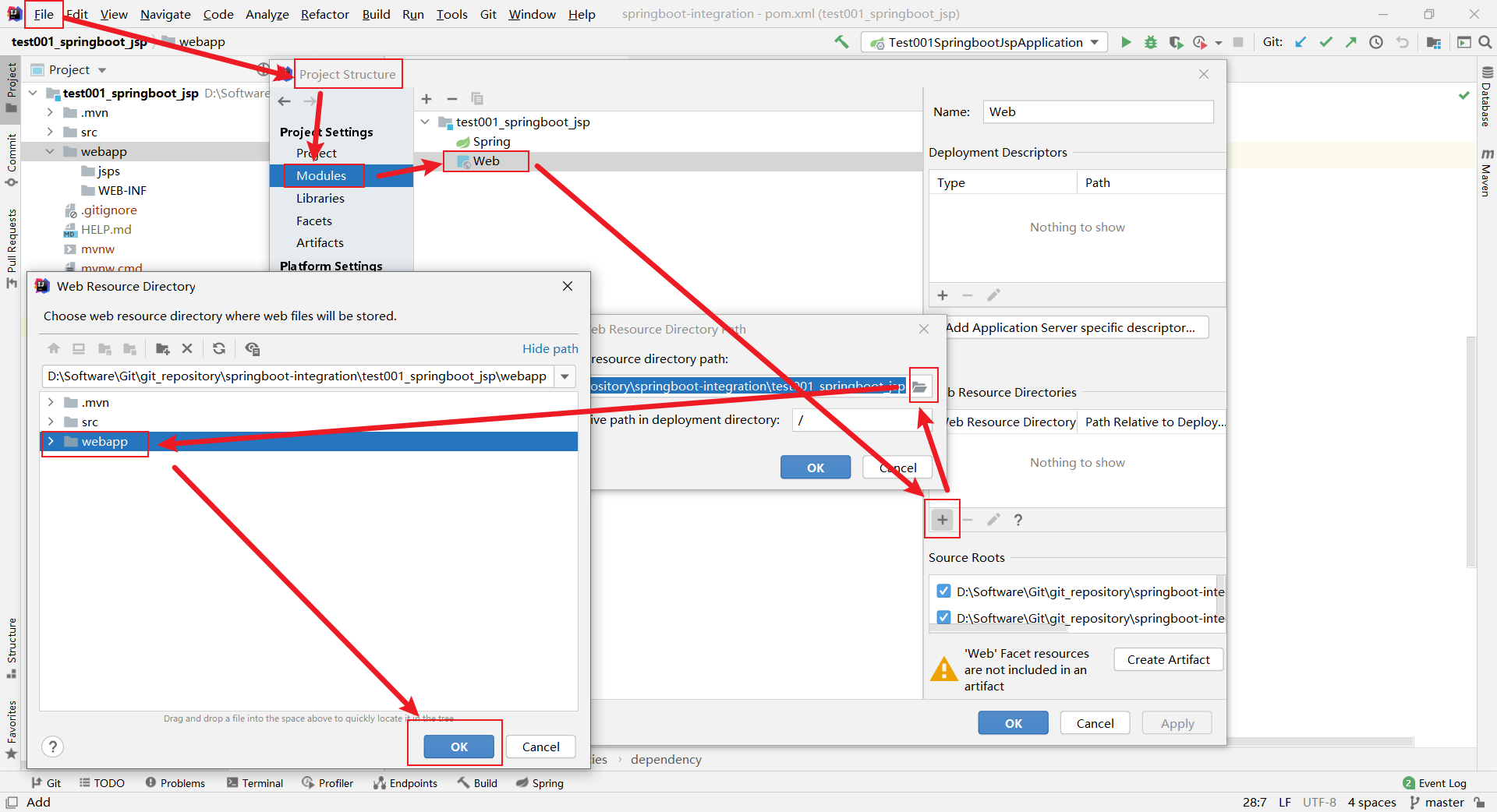Push commits with Git arrow icon
This screenshot has width=1497, height=812.
[1350, 42]
